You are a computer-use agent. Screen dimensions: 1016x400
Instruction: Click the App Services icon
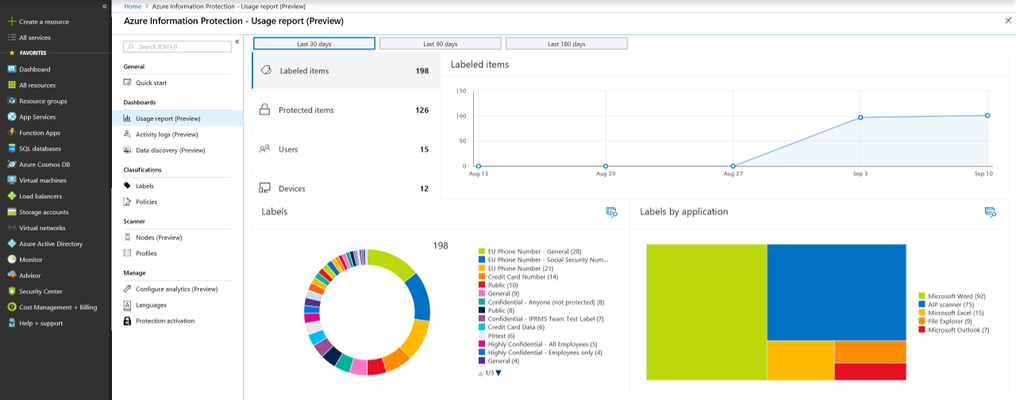(x=11, y=117)
